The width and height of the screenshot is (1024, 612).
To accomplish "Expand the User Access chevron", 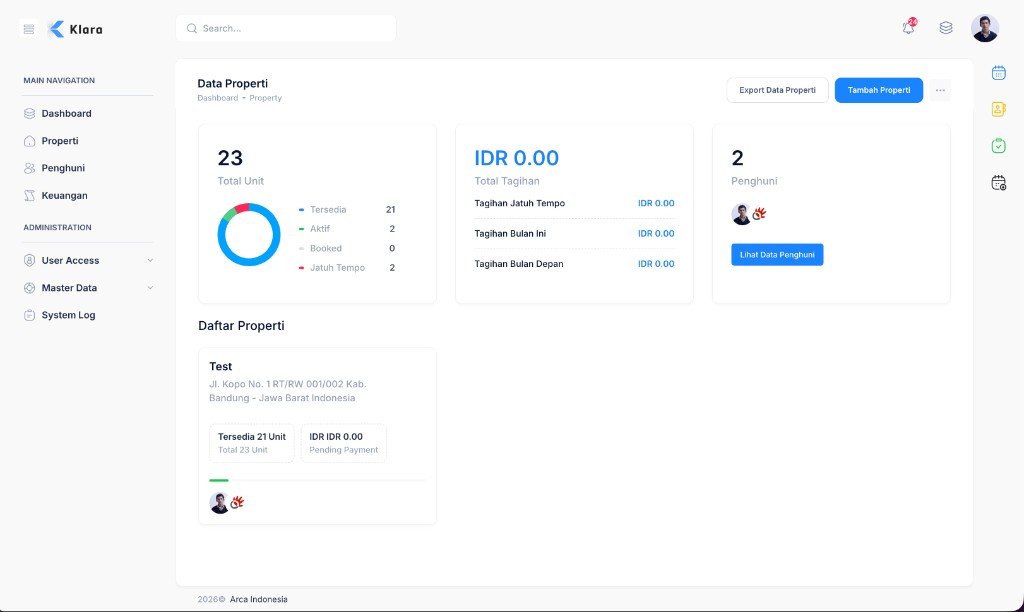I will (150, 261).
